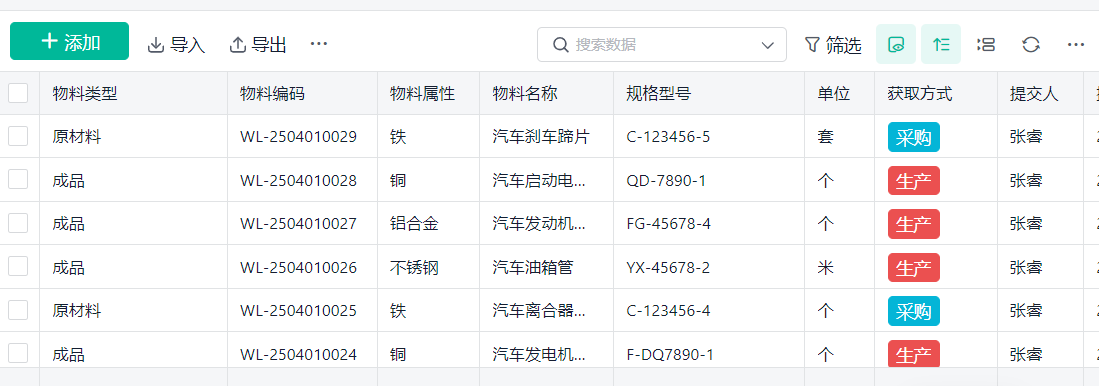1099x386 pixels.
Task: Click the green 添加 button
Action: (x=69, y=41)
